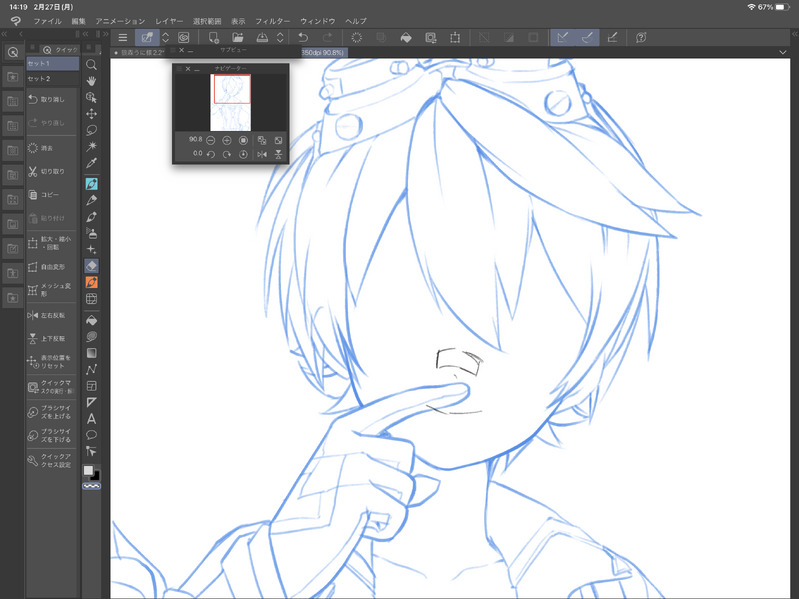The height and width of the screenshot is (599, 799).
Task: Select the Hand move tool
Action: pyautogui.click(x=91, y=81)
